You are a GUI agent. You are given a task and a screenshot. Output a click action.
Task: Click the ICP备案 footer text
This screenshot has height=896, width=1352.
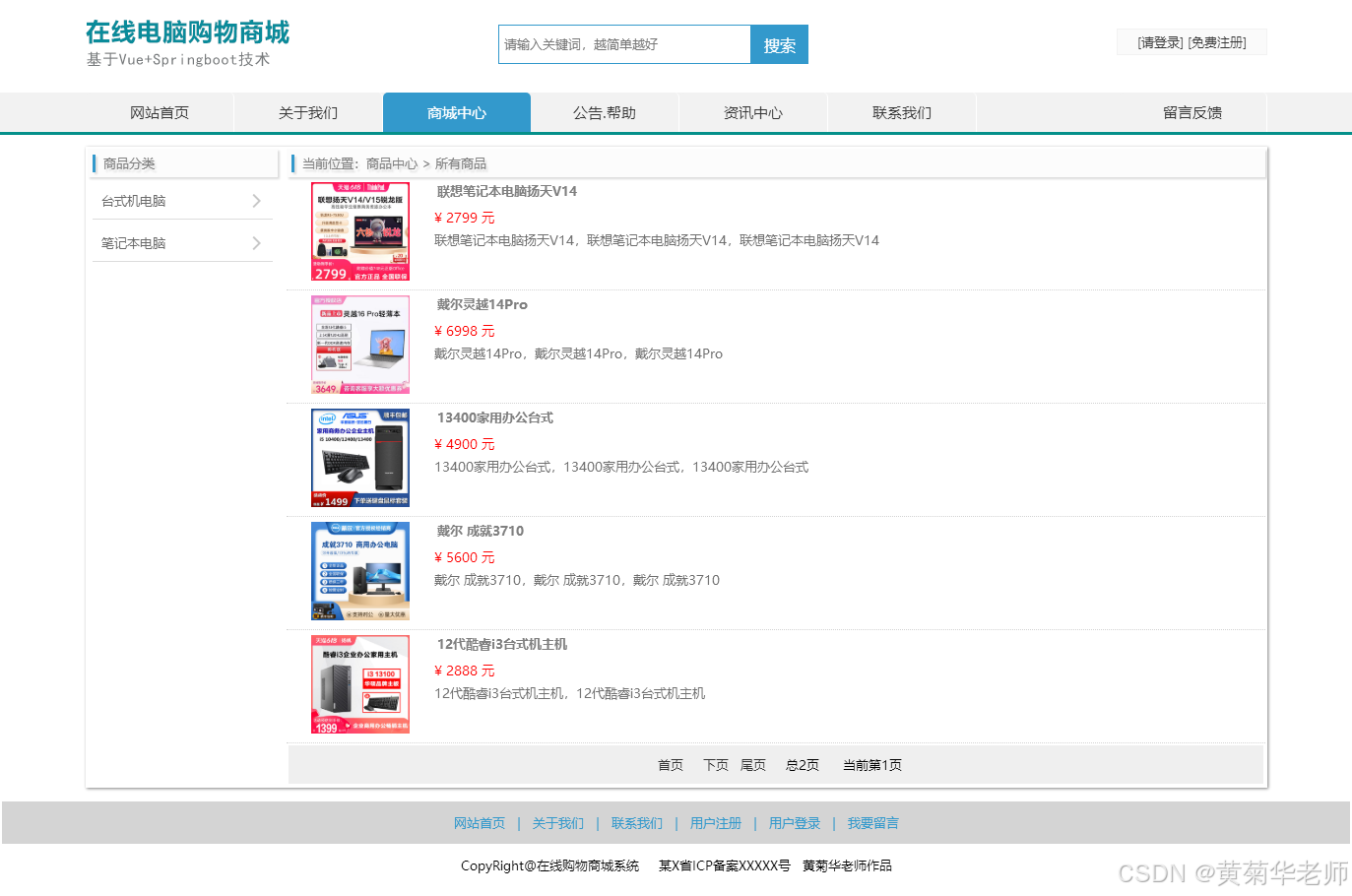725,865
